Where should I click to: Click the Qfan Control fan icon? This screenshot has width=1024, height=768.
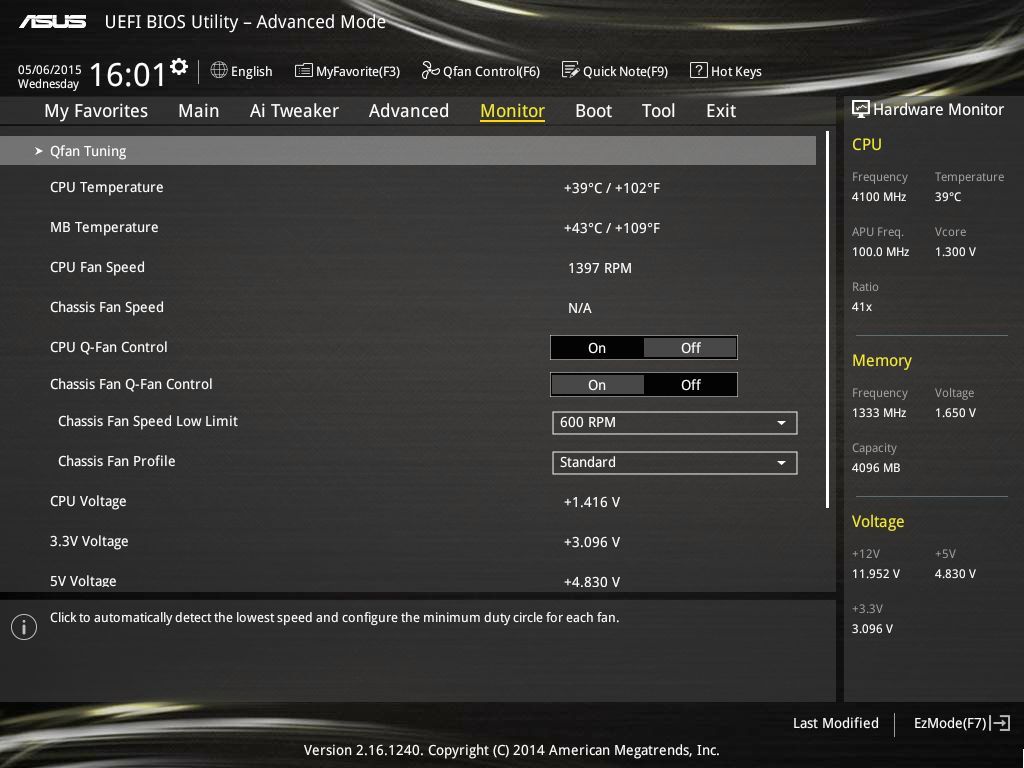click(430, 71)
